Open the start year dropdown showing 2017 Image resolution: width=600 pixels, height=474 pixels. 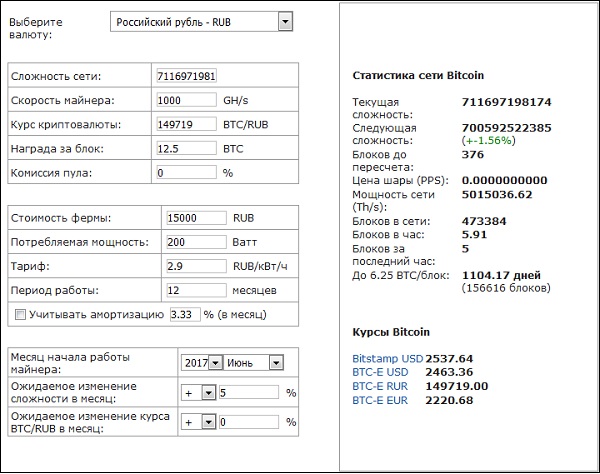coord(201,363)
